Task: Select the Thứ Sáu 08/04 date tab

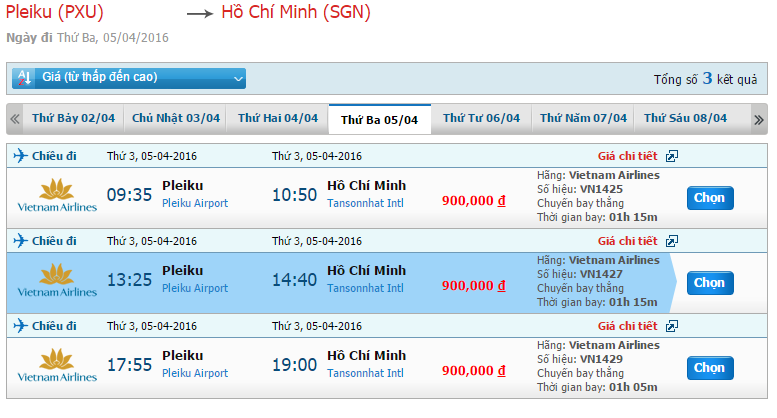Action: [685, 118]
